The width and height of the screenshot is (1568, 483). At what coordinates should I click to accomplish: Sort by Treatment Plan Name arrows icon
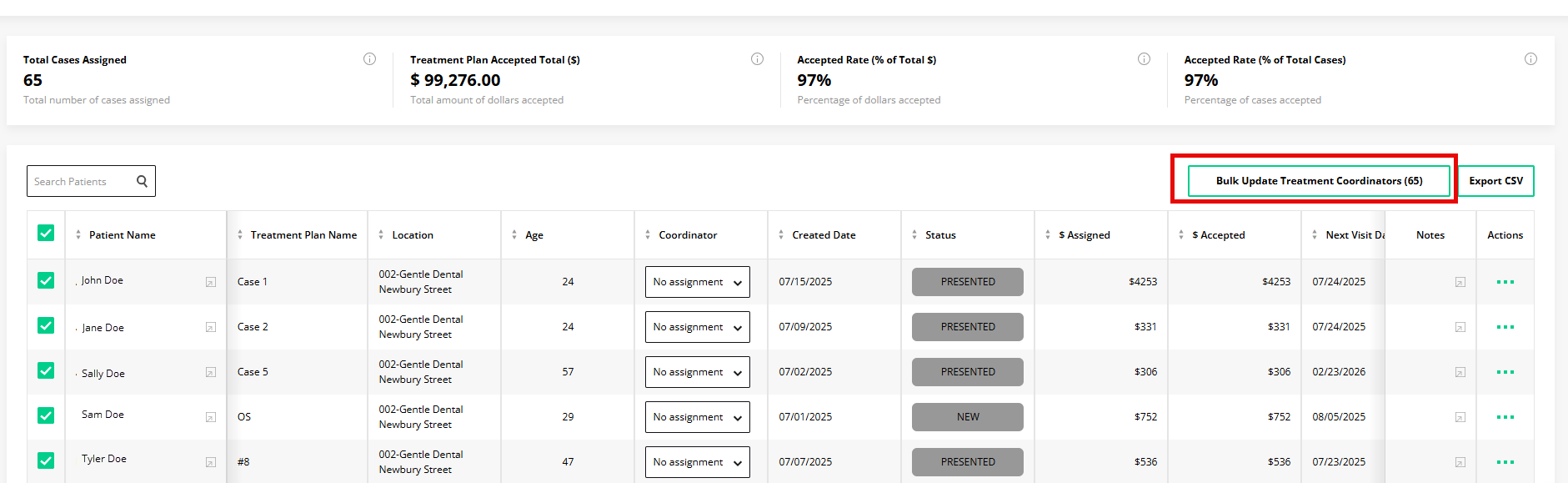(x=240, y=235)
